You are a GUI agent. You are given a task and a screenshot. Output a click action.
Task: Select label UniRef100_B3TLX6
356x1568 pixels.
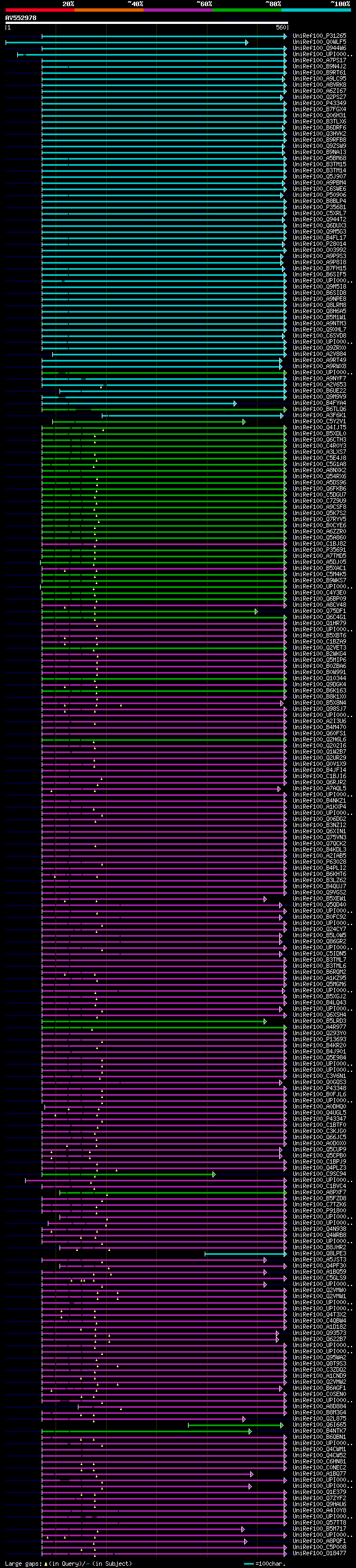tap(319, 121)
